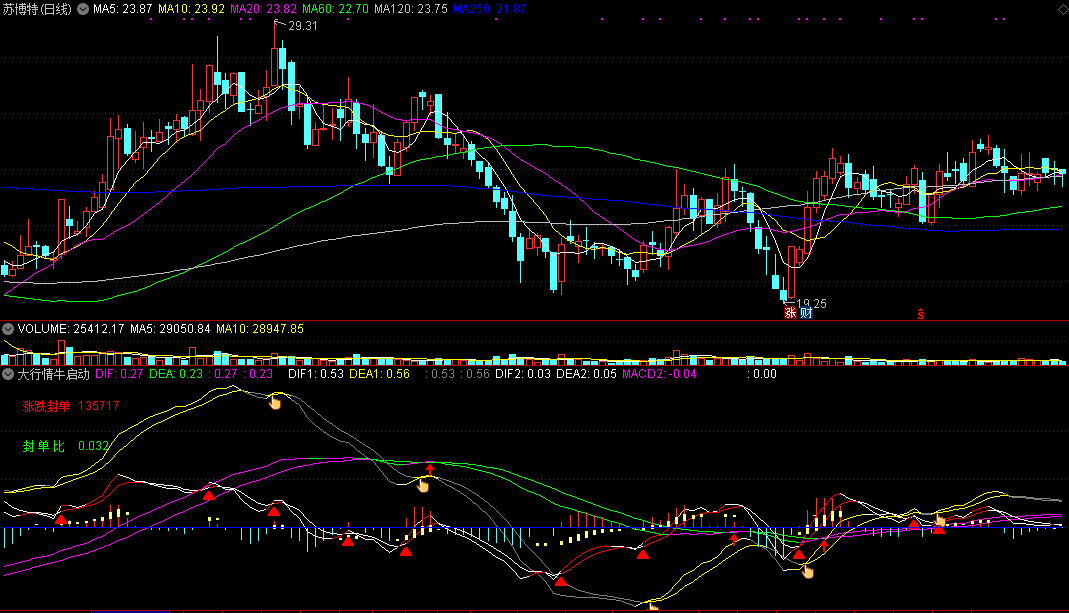Click the DIF1: 0.53 value
The image size is (1069, 613).
(316, 374)
